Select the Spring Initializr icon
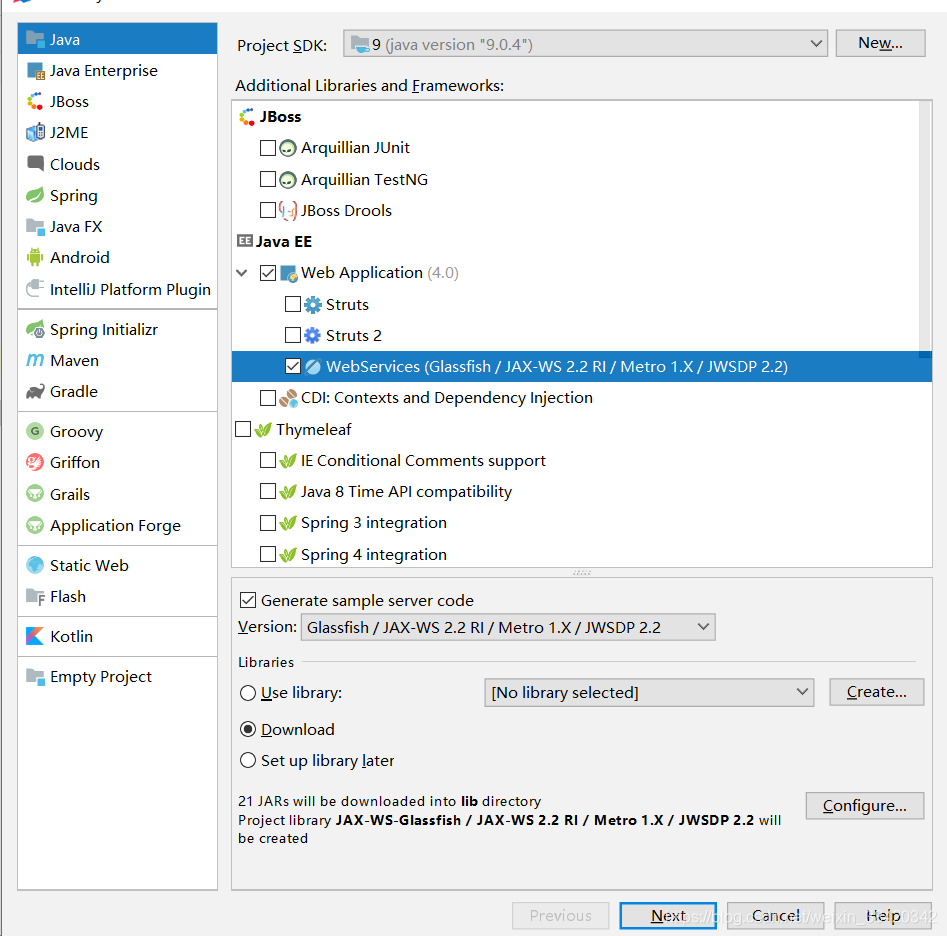 point(35,329)
